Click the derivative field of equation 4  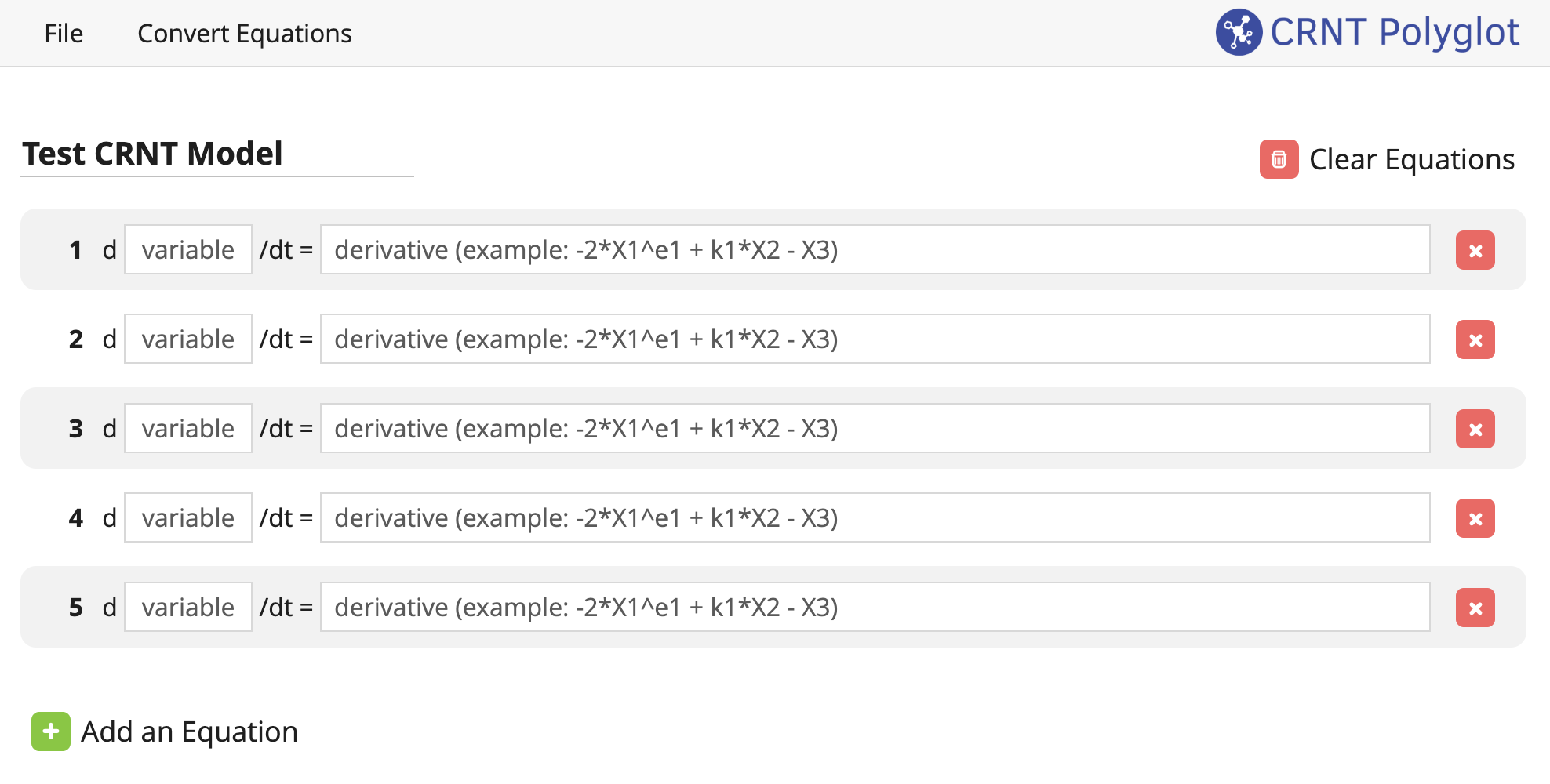pyautogui.click(x=875, y=518)
